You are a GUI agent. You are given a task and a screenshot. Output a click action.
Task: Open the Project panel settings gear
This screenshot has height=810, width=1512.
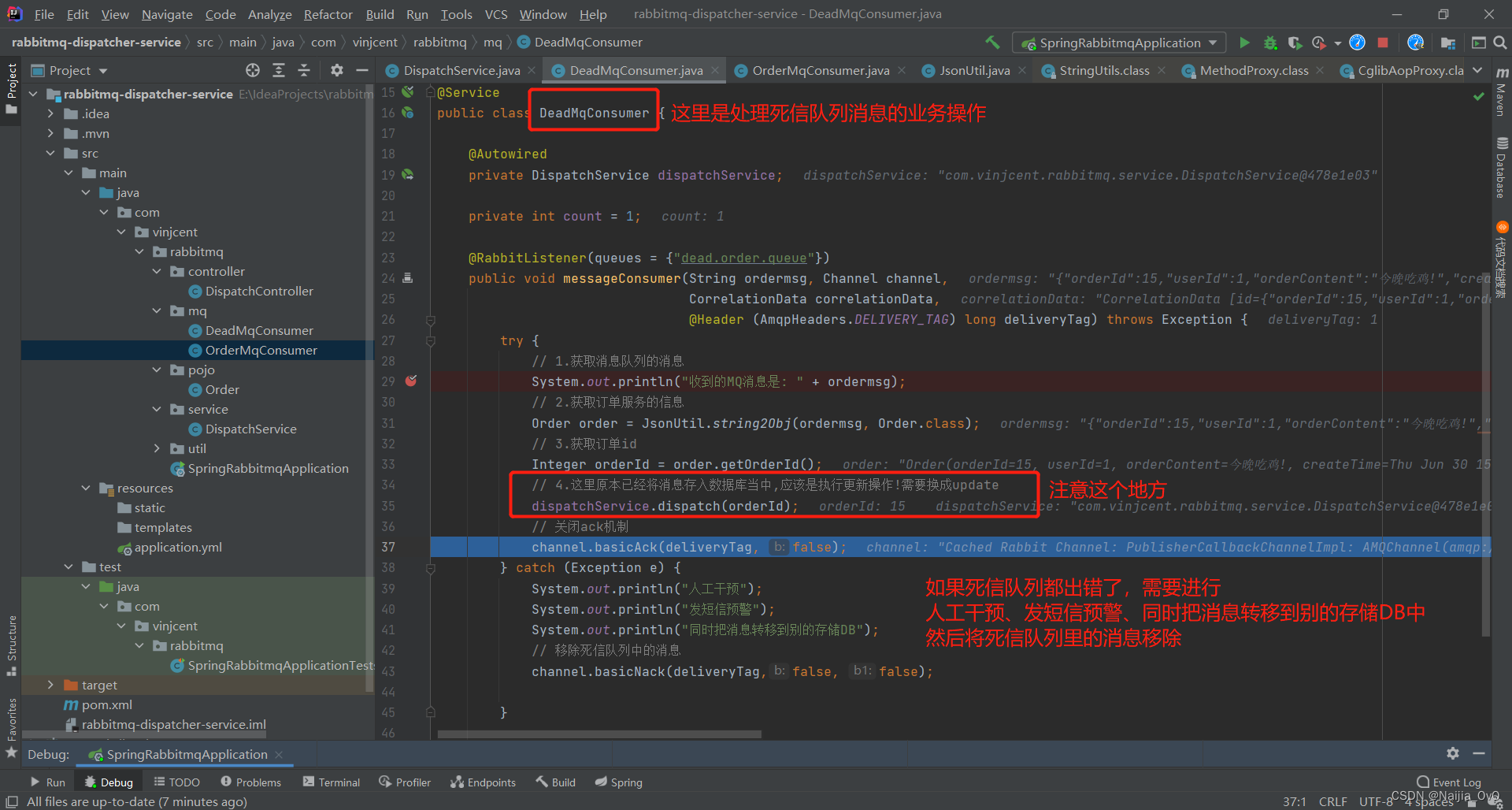337,70
